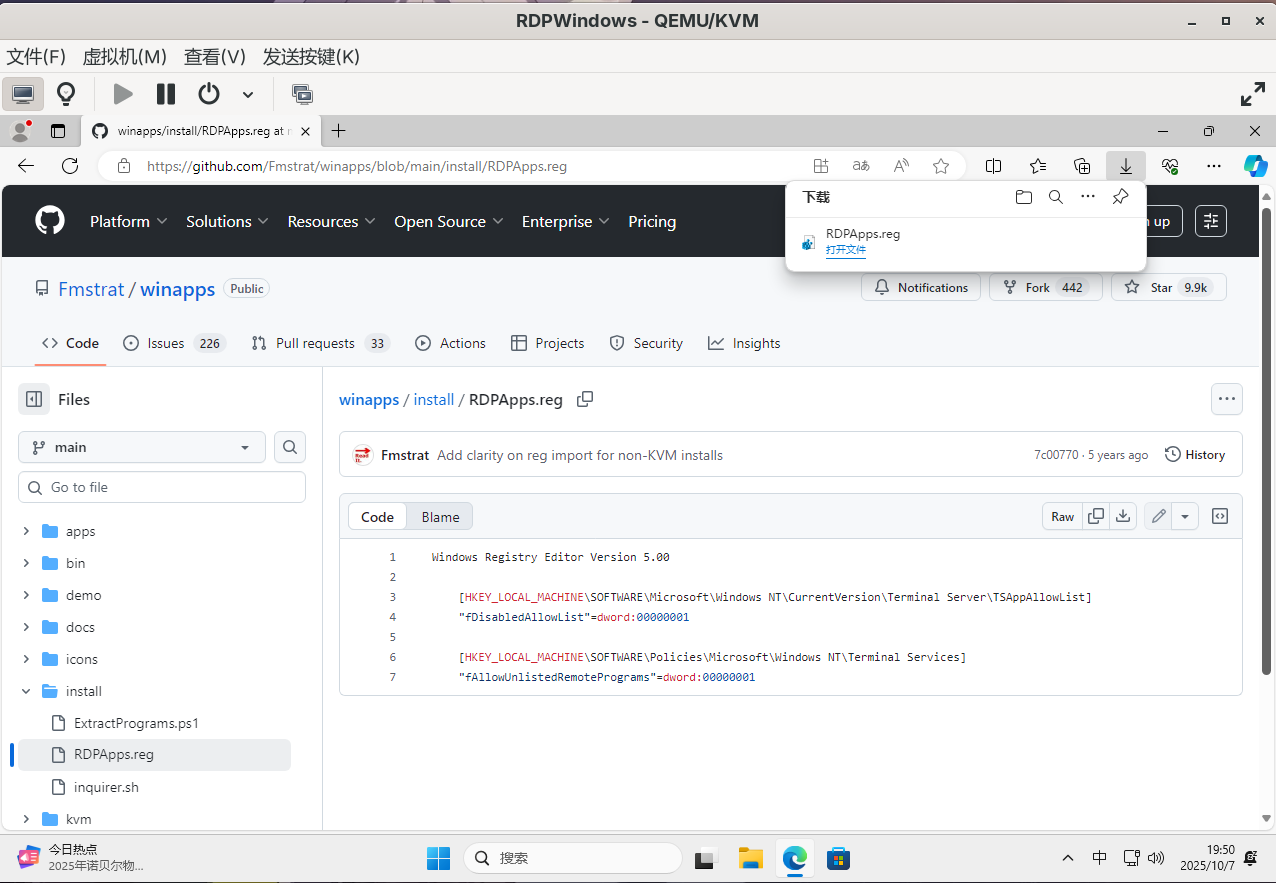Screen dimensions: 1276x883
Task: Click the Raw button
Action: click(1062, 516)
